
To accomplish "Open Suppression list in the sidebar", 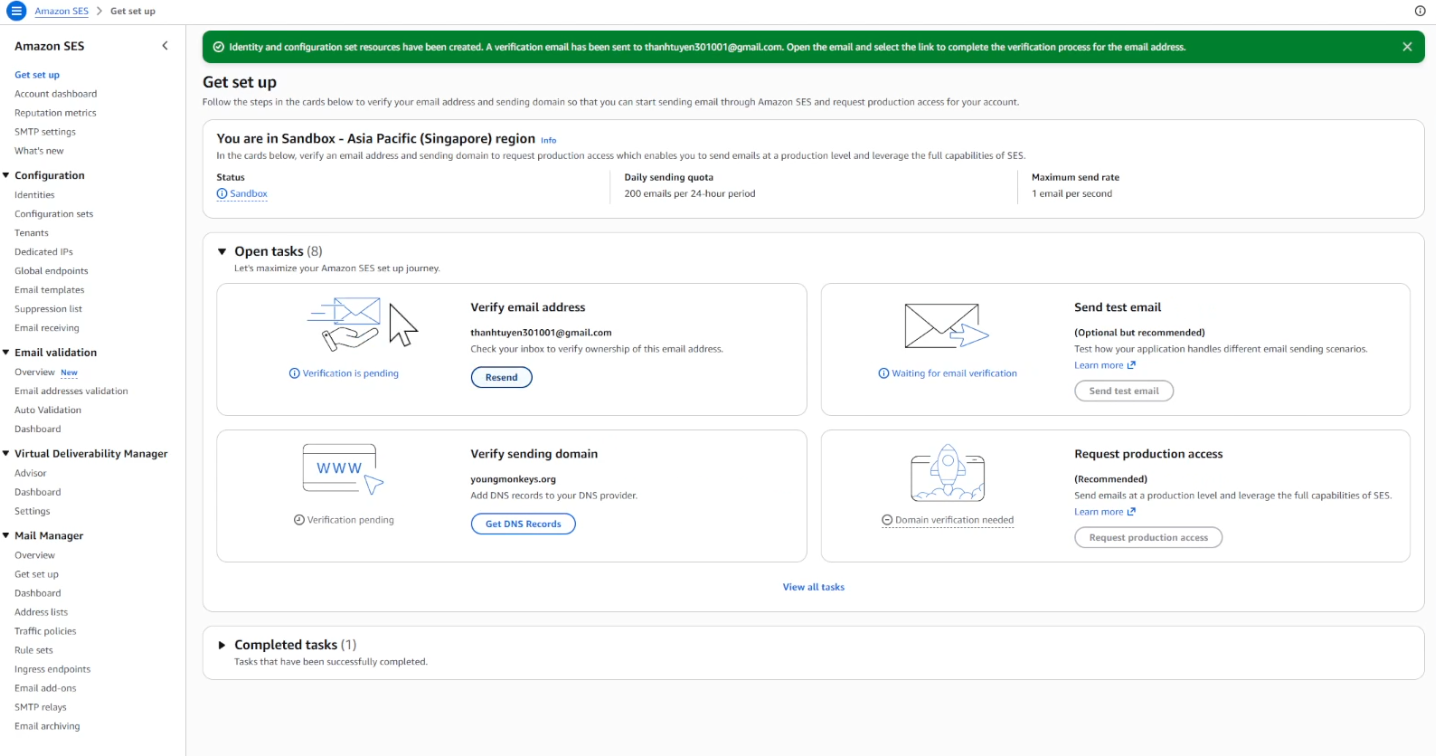I will pos(48,309).
